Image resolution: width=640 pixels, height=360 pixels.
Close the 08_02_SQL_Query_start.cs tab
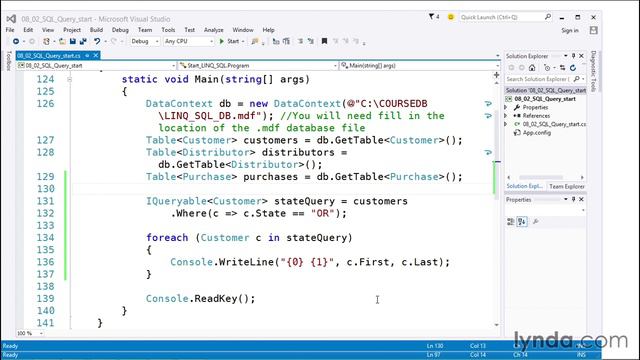pyautogui.click(x=96, y=56)
